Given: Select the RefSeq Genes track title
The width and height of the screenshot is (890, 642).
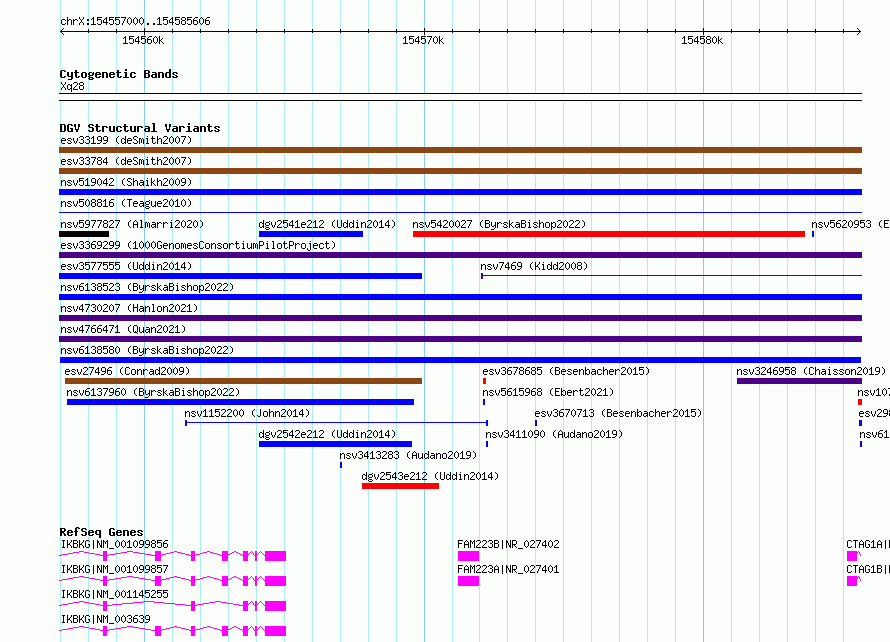Looking at the screenshot, I should (102, 532).
